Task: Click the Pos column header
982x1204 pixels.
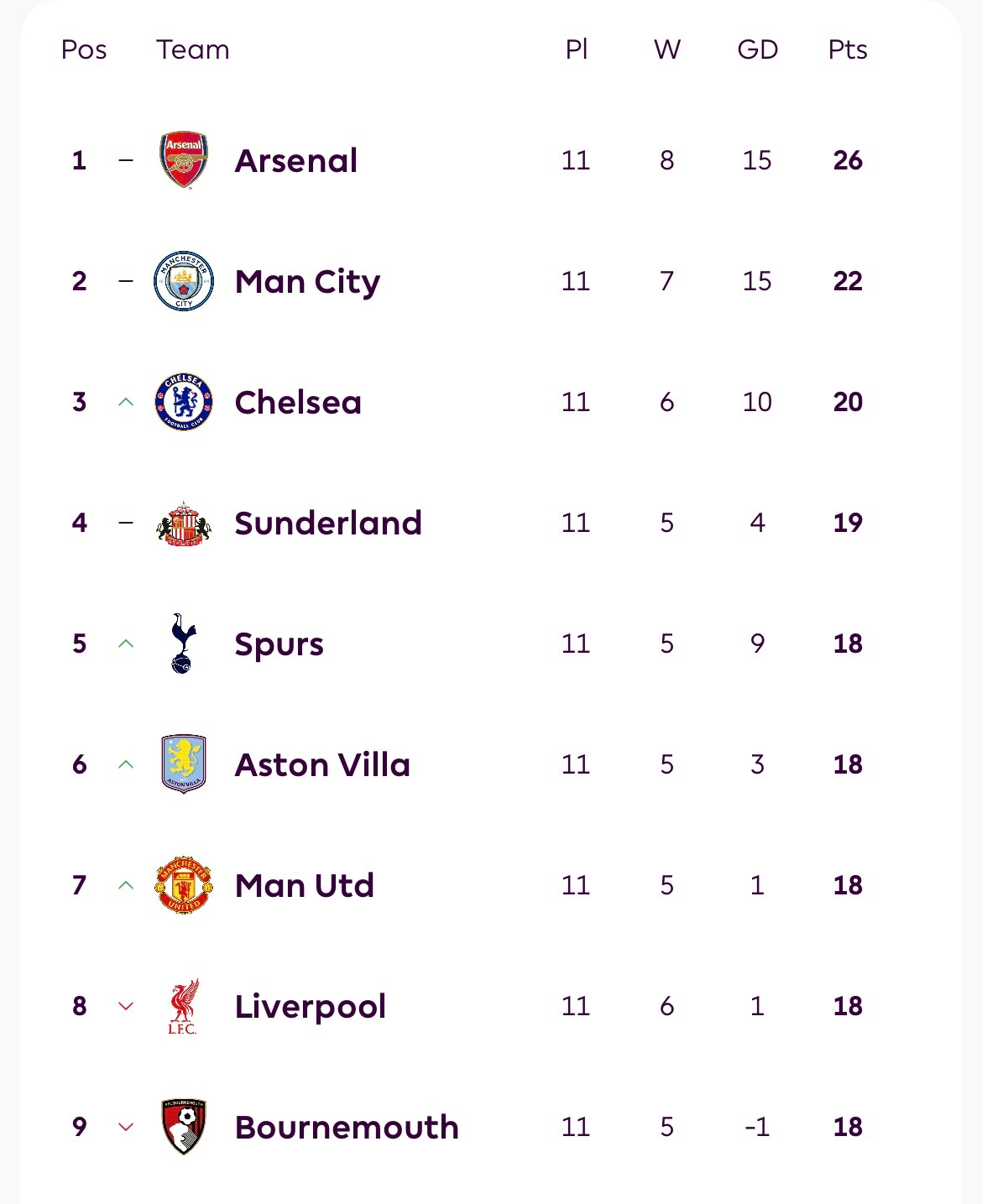Action: pos(84,50)
